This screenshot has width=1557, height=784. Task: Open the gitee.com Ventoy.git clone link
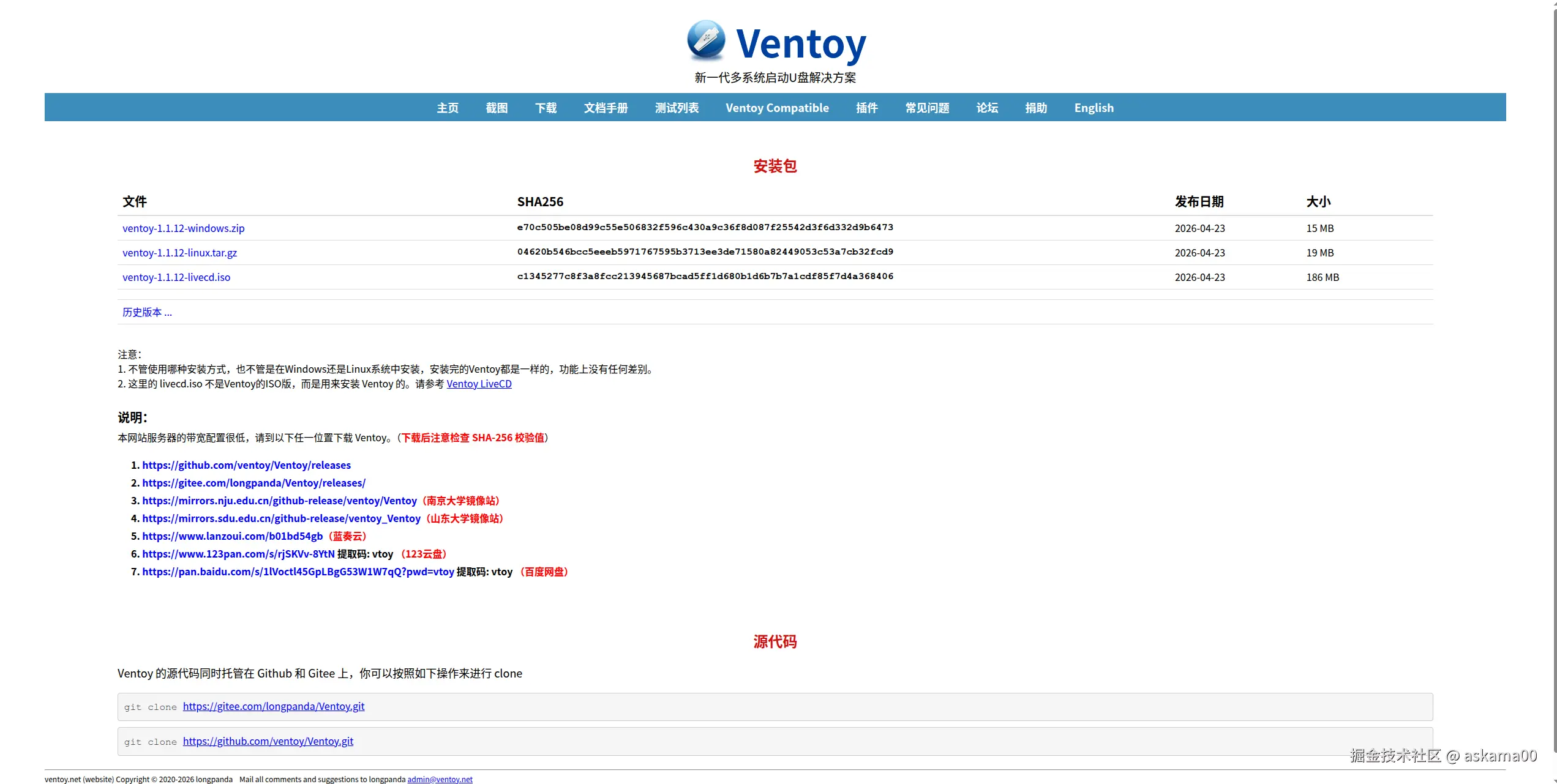pos(273,706)
